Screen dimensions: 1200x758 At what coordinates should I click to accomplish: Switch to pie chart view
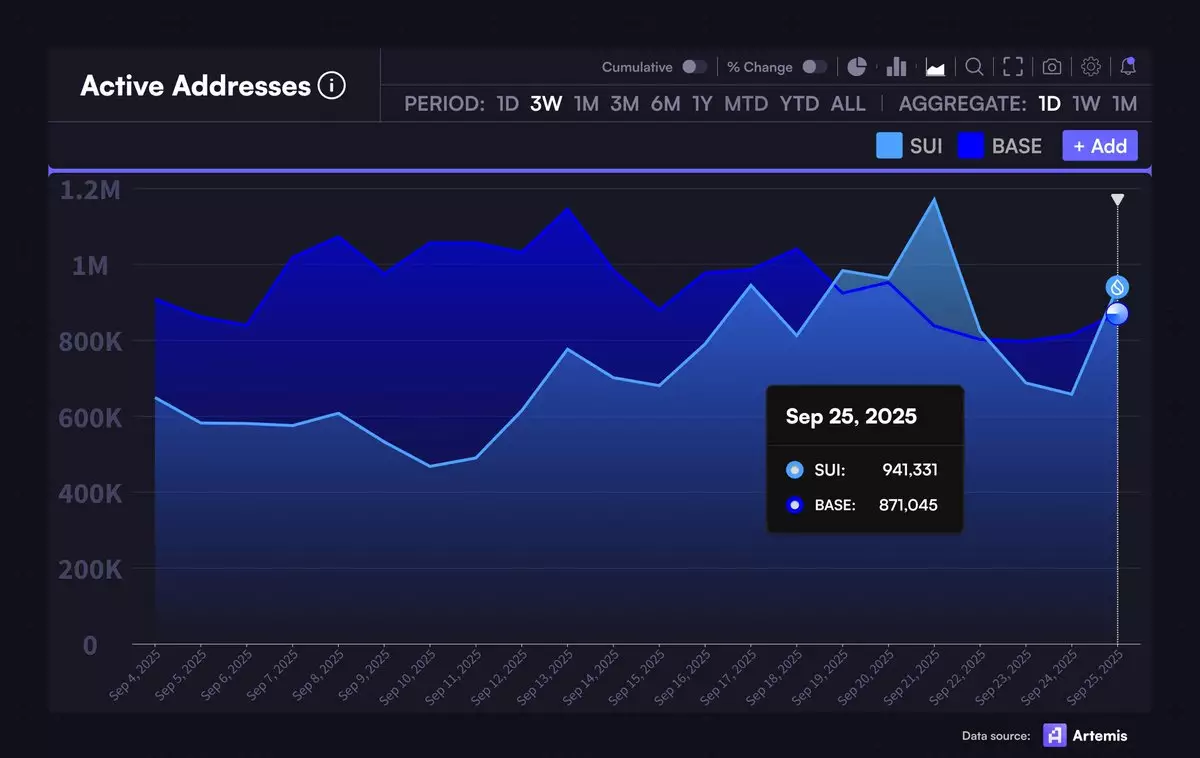pos(857,67)
